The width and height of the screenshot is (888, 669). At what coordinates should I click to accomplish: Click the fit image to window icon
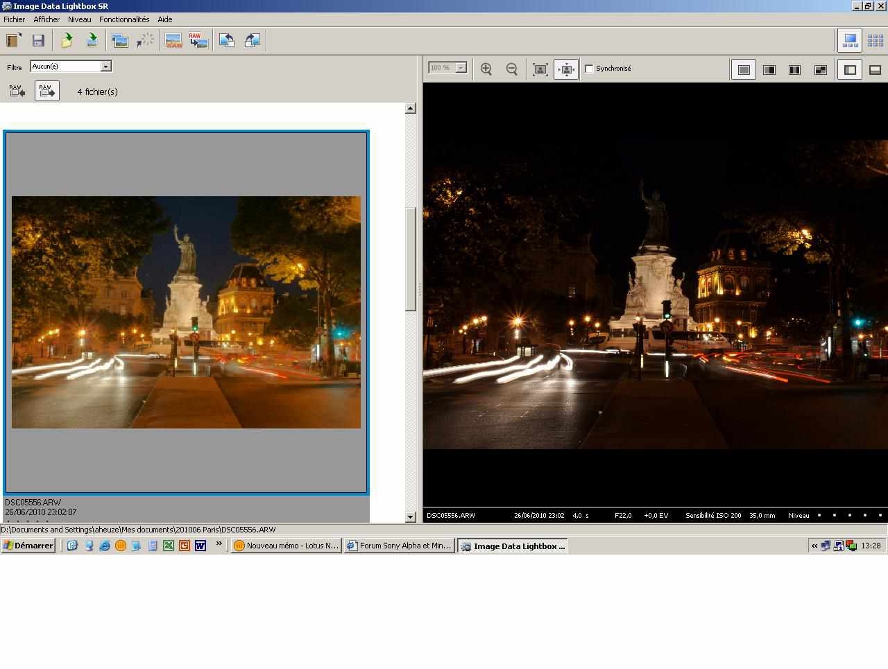coord(540,69)
